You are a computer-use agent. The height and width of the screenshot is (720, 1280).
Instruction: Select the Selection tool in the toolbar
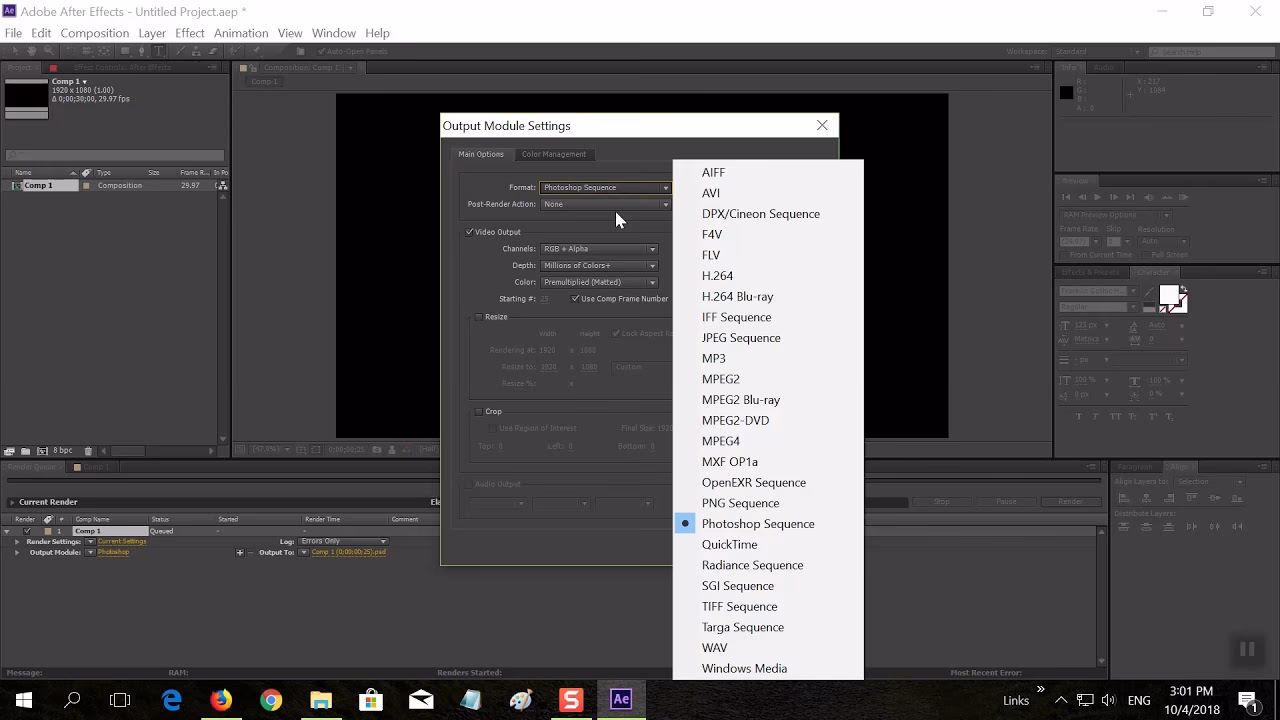pos(16,51)
